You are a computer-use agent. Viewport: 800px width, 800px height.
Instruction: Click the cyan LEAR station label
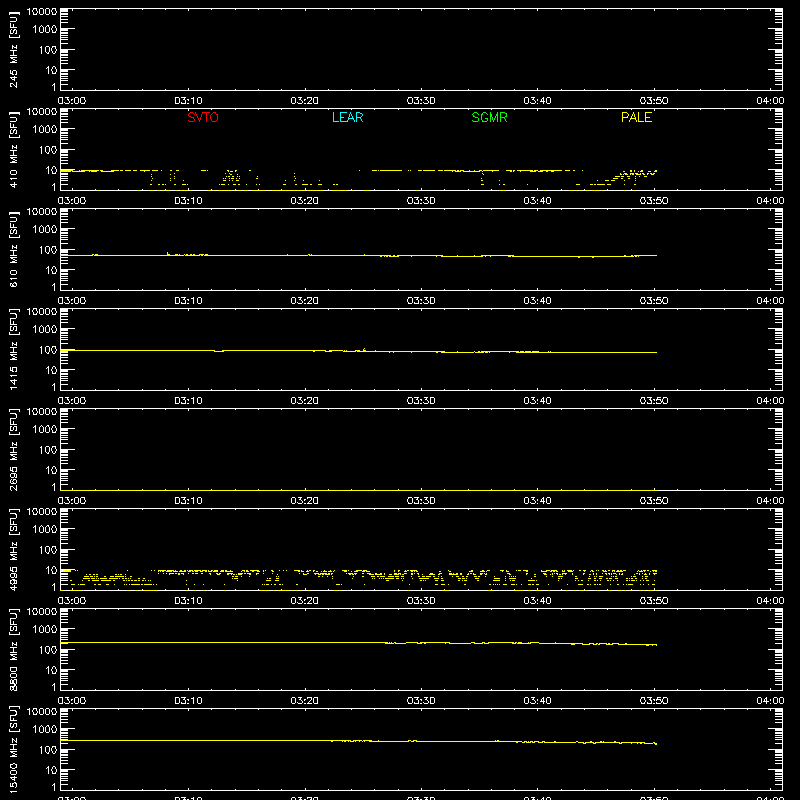pyautogui.click(x=347, y=117)
